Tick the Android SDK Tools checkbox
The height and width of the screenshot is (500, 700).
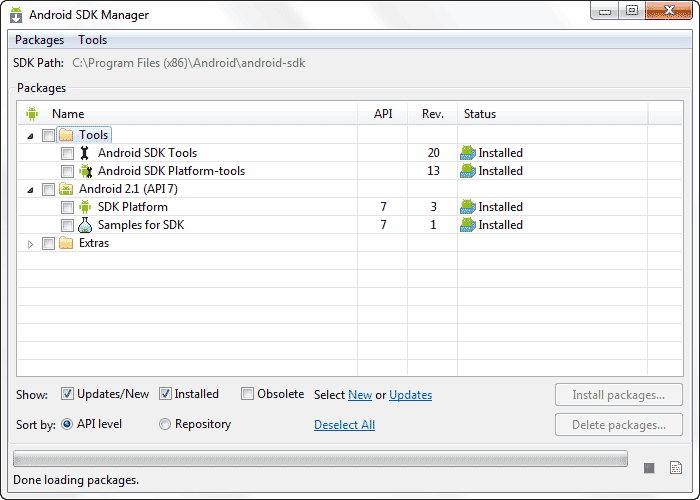67,154
